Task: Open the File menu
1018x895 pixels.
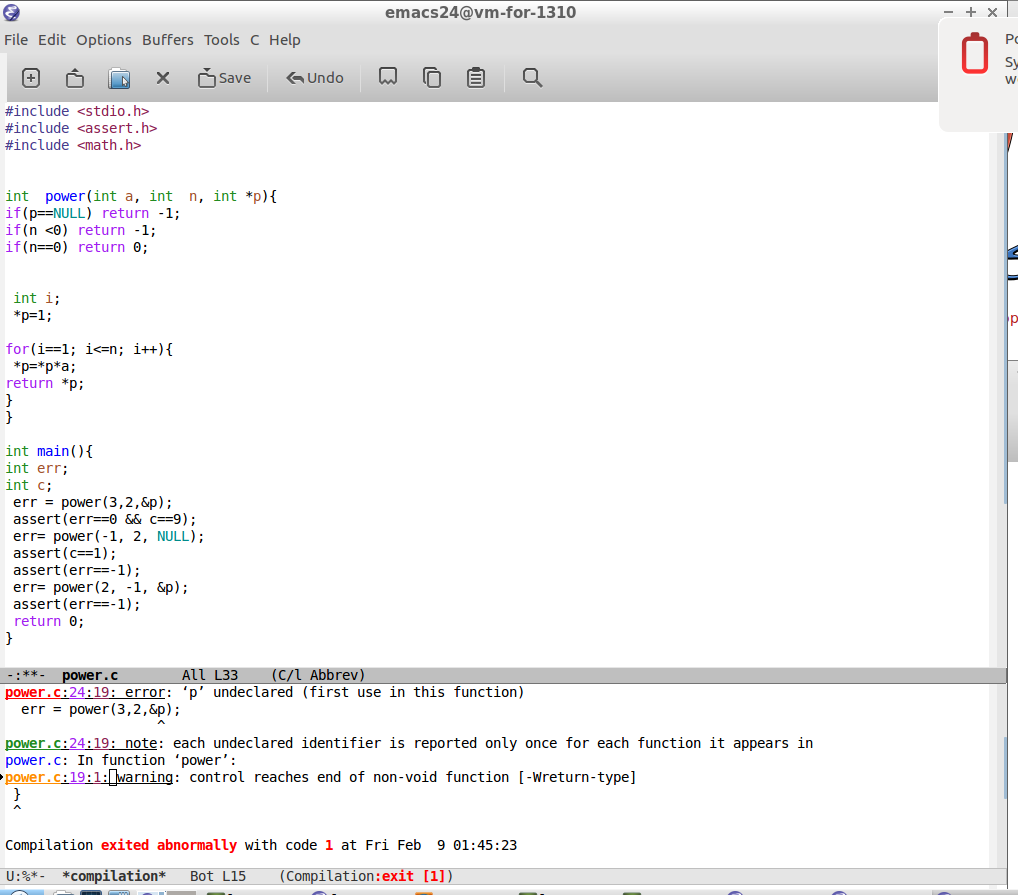Action: coord(16,40)
